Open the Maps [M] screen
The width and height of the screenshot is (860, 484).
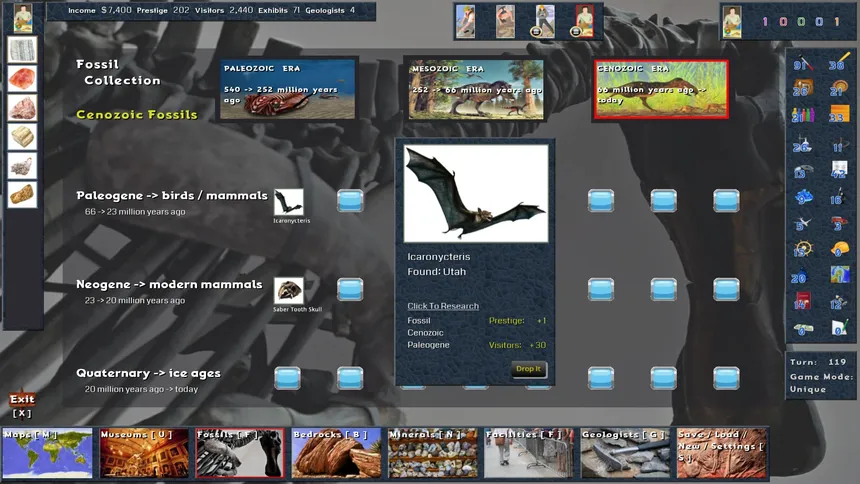(x=48, y=453)
